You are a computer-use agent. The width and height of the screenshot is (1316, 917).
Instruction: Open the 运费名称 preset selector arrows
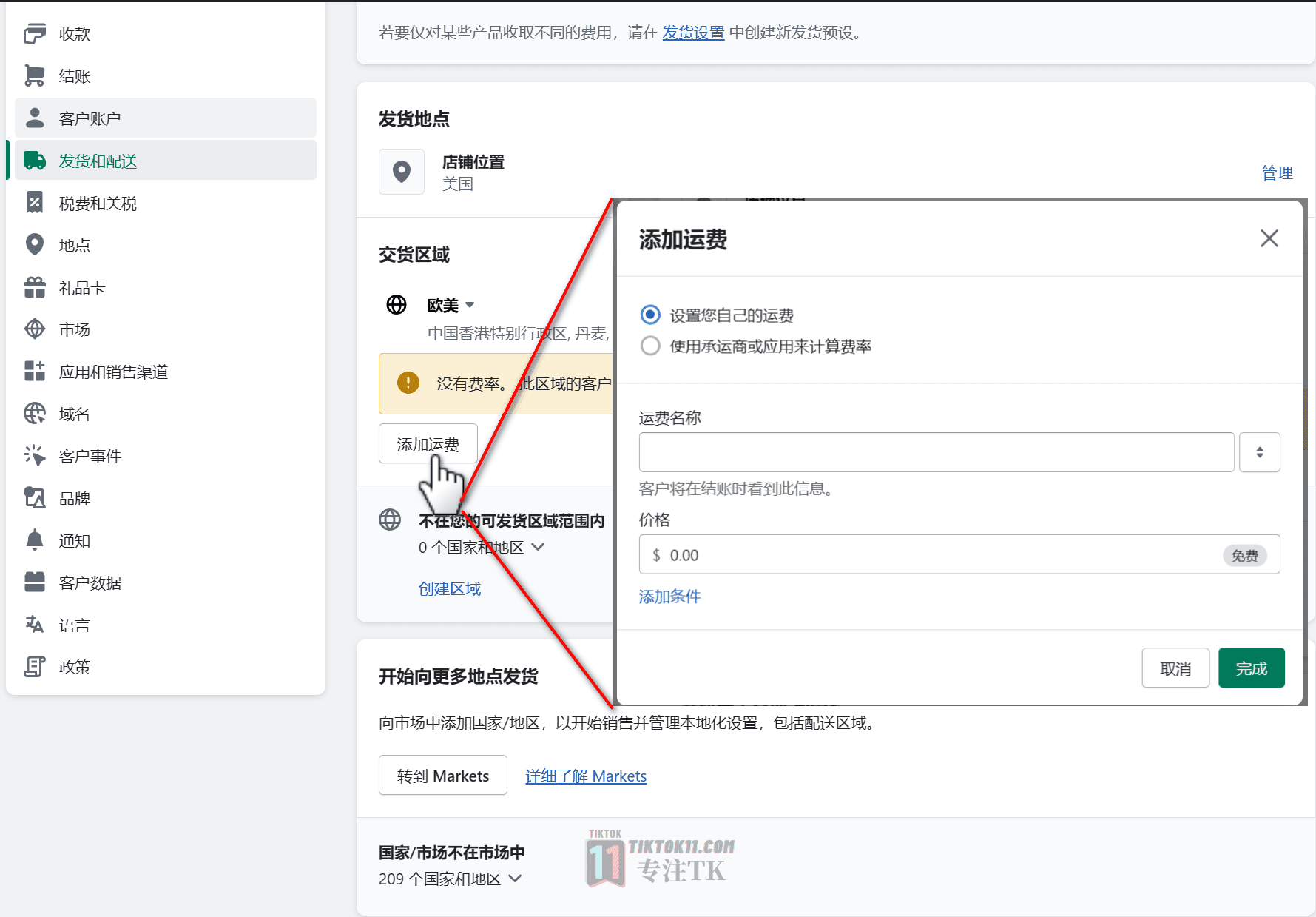coord(1260,452)
